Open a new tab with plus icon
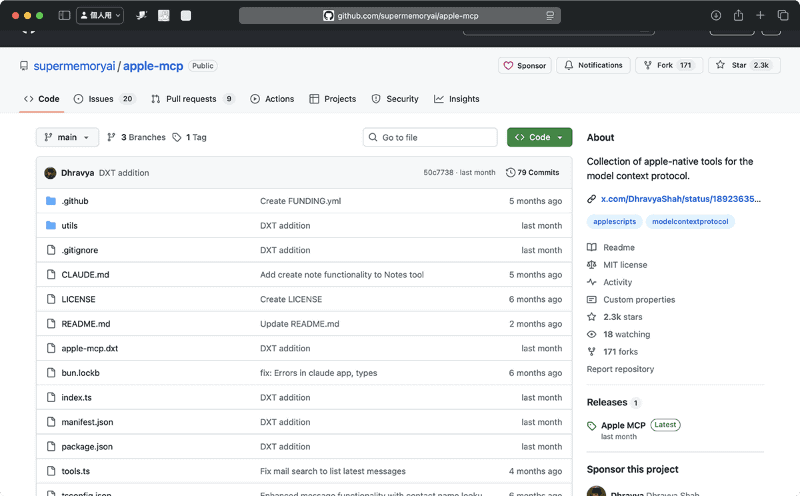Screen dimensions: 800x496 point(760,15)
